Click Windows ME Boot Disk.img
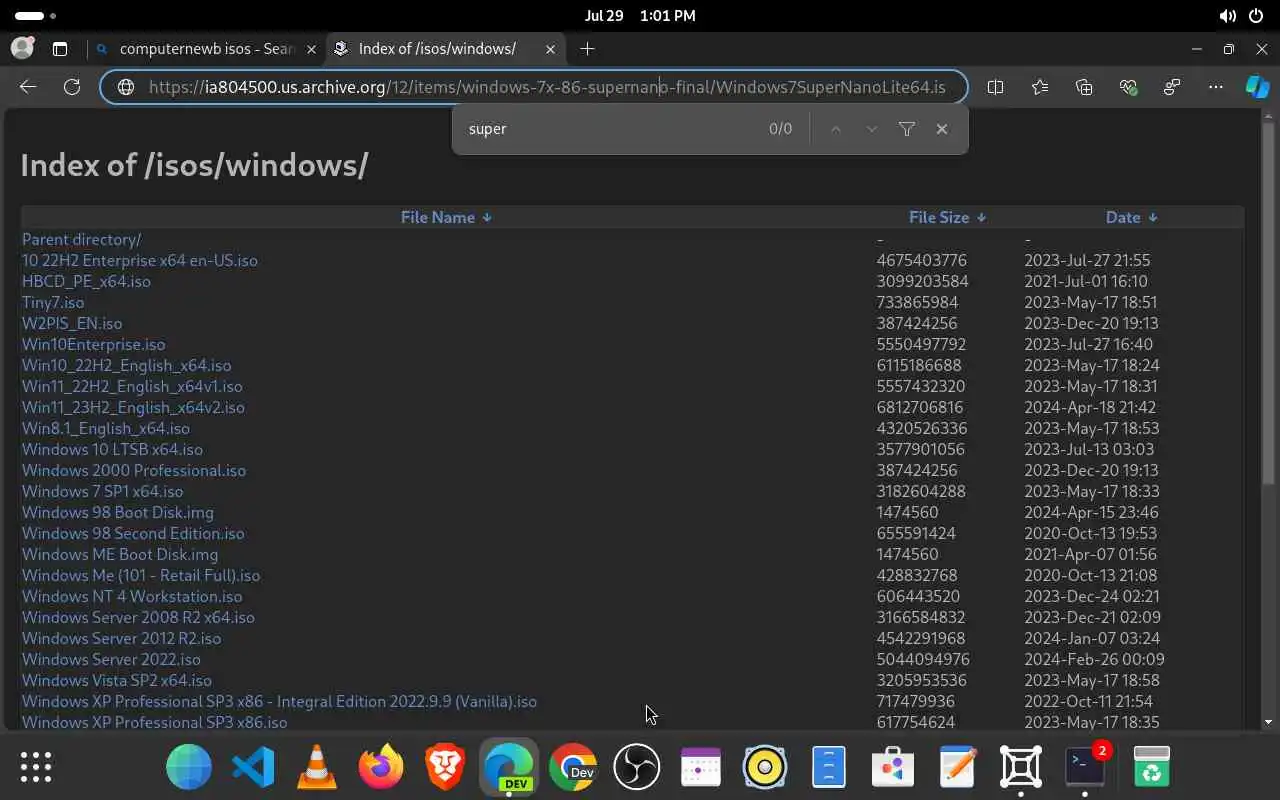The width and height of the screenshot is (1280, 800). pyautogui.click(x=120, y=554)
